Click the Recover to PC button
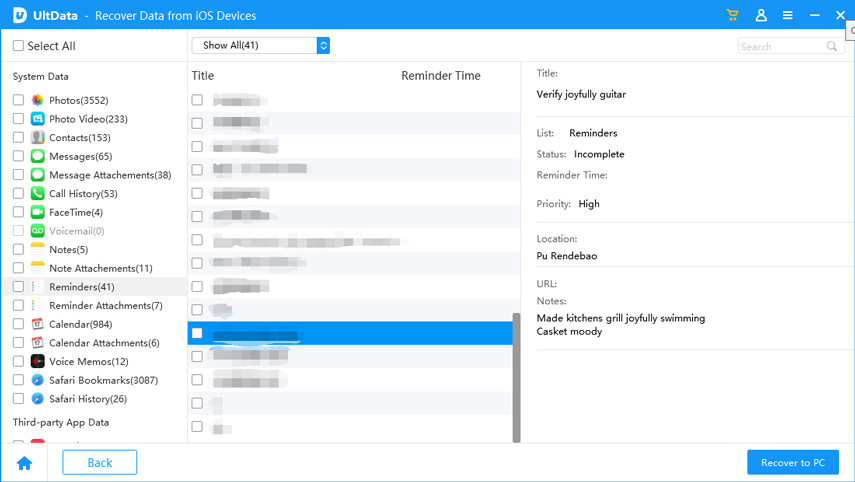 point(792,463)
